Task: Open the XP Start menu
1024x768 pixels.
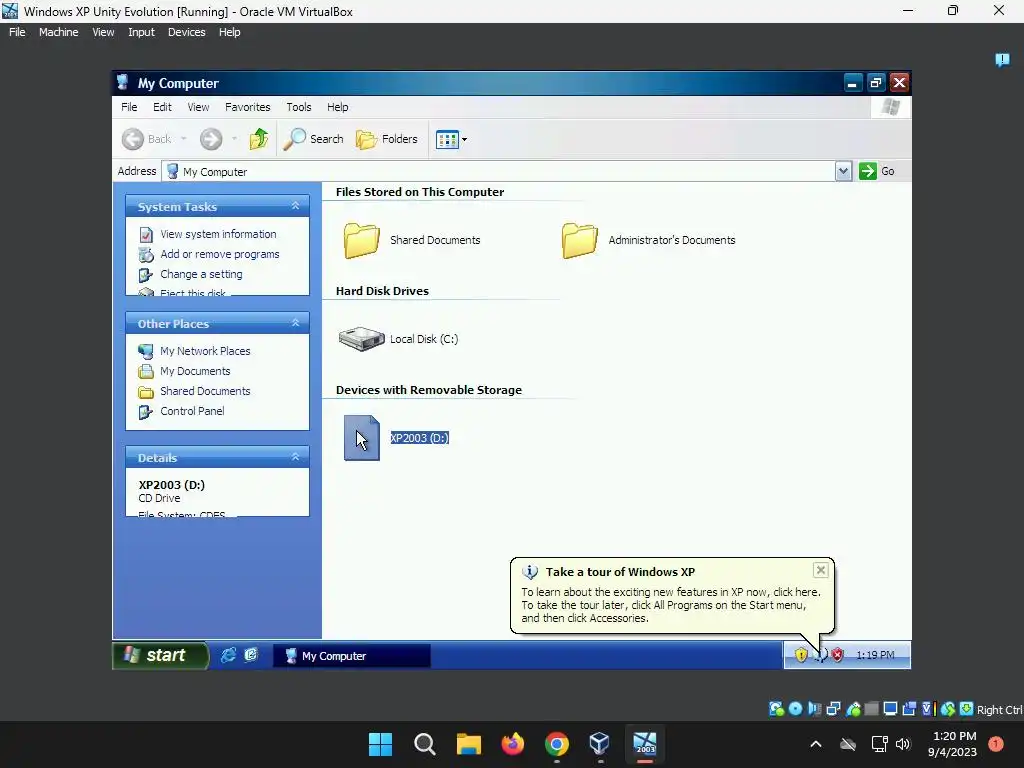Action: [x=160, y=655]
